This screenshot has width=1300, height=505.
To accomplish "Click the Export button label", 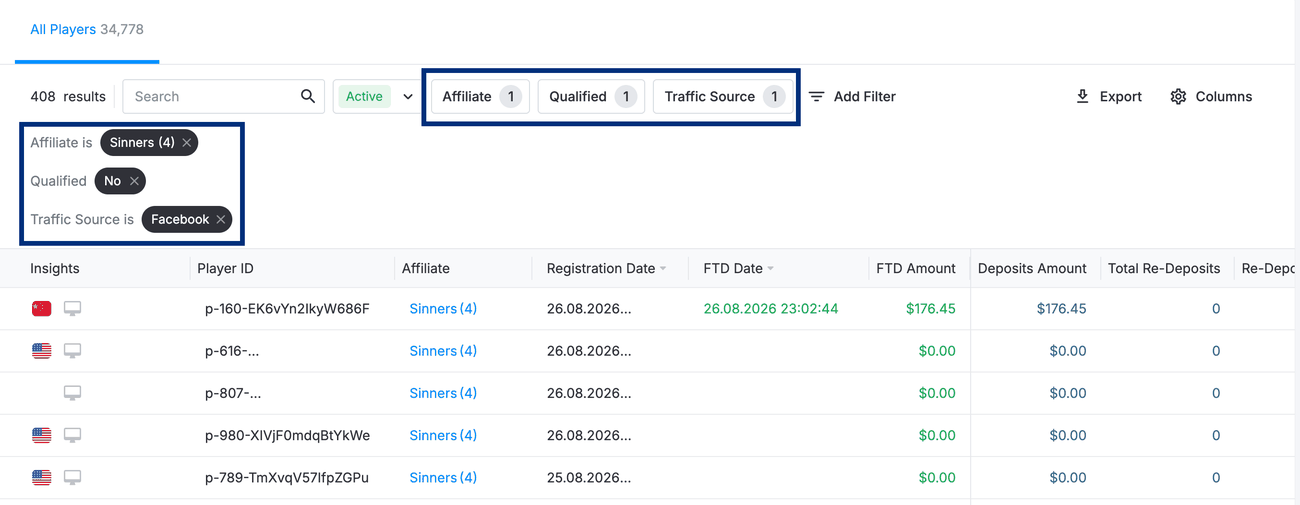I will pyautogui.click(x=1121, y=96).
